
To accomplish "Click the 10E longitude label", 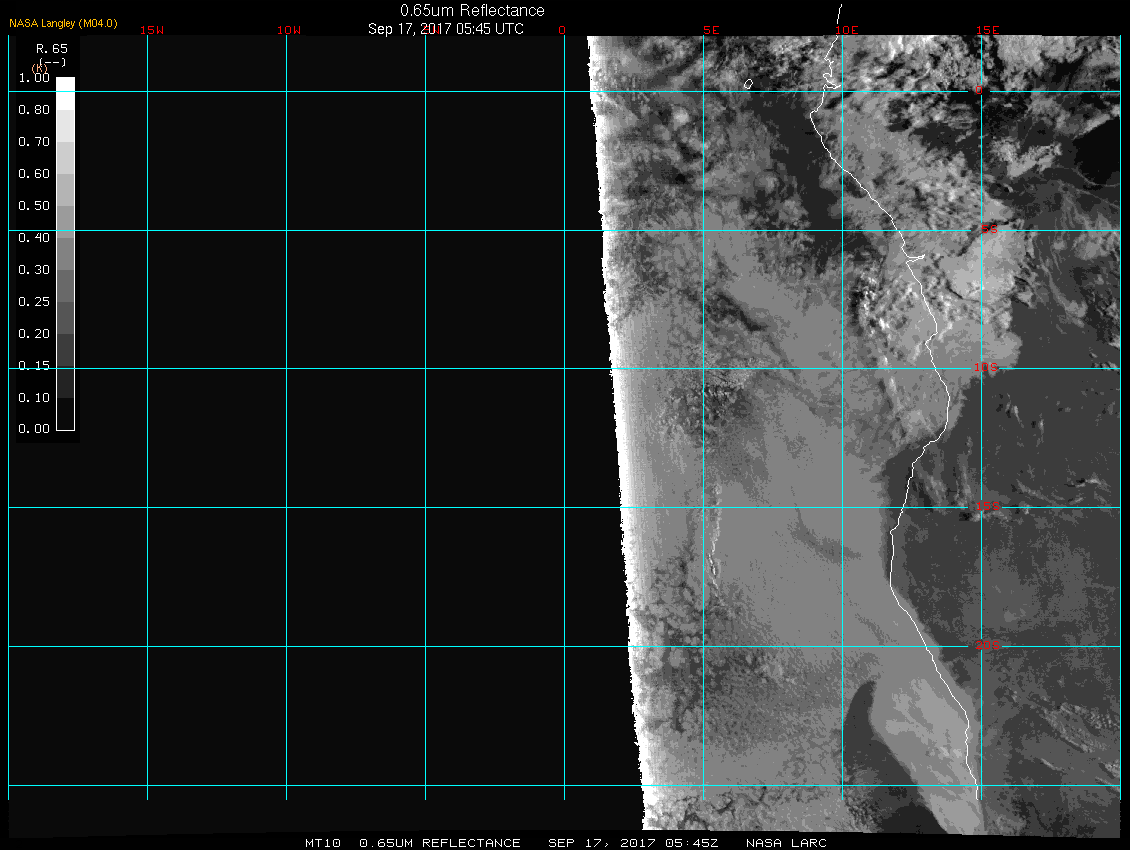I will tap(847, 30).
